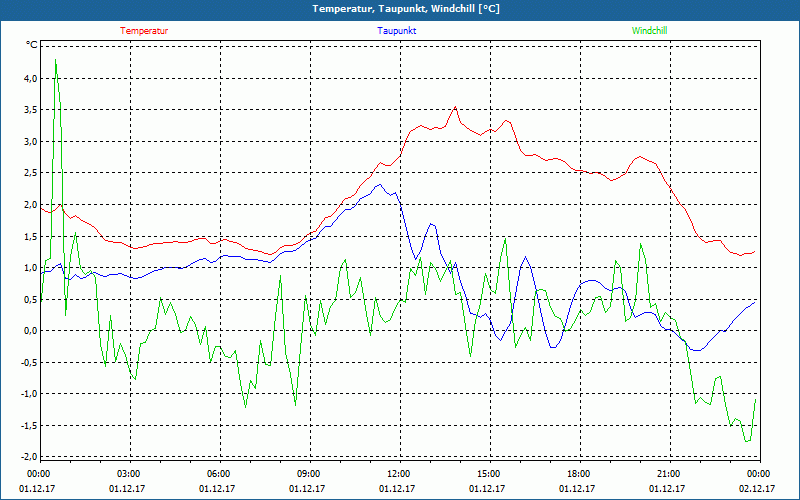
Task: Click the 0,5 y-axis value
Action: pos(30,299)
